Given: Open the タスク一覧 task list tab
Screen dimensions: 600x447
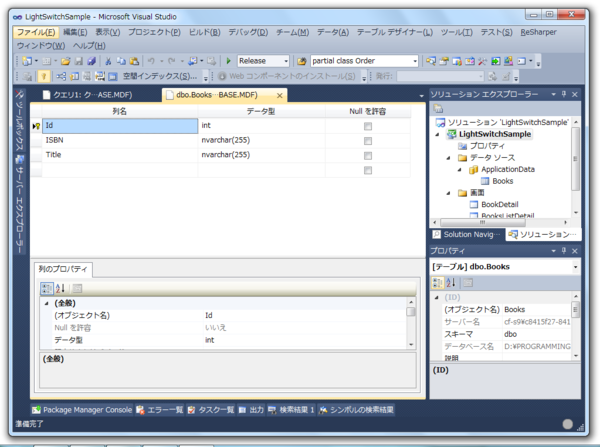Looking at the screenshot, I should (x=211, y=410).
